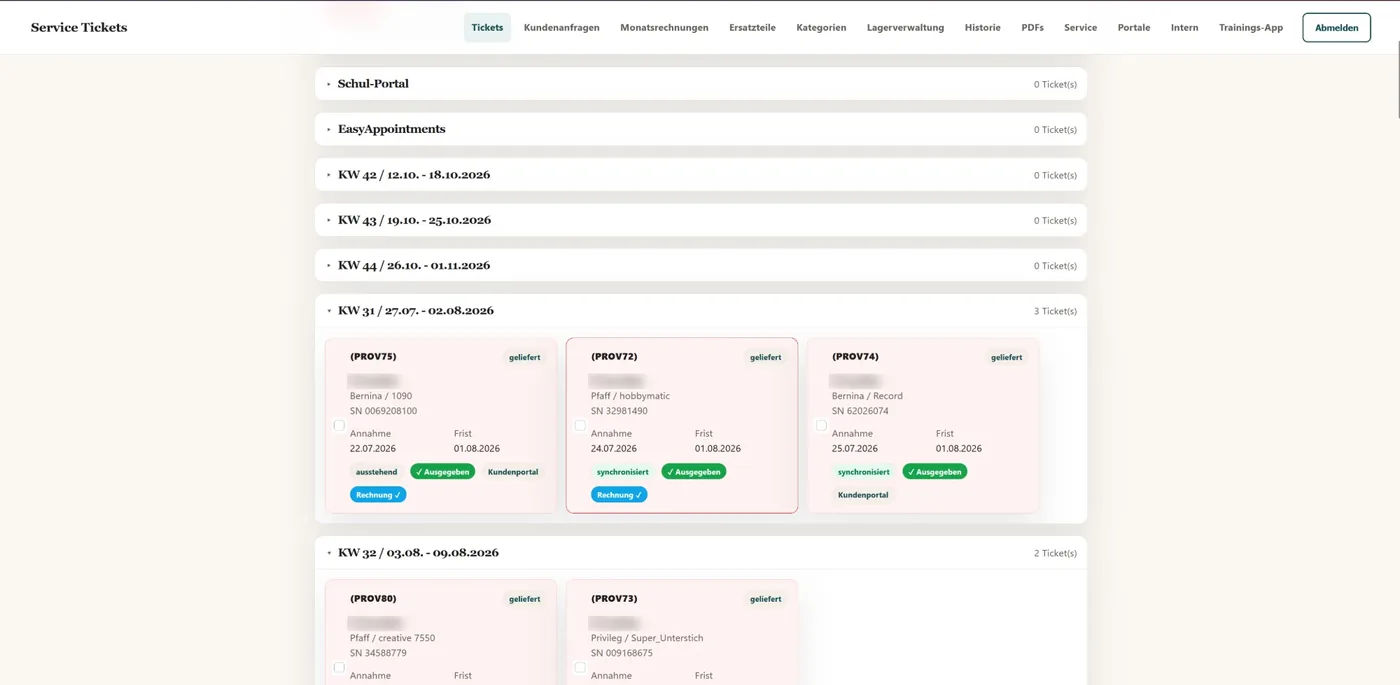This screenshot has height=685, width=1400.
Task: Go to Monatsrechnungen
Action: (x=664, y=28)
